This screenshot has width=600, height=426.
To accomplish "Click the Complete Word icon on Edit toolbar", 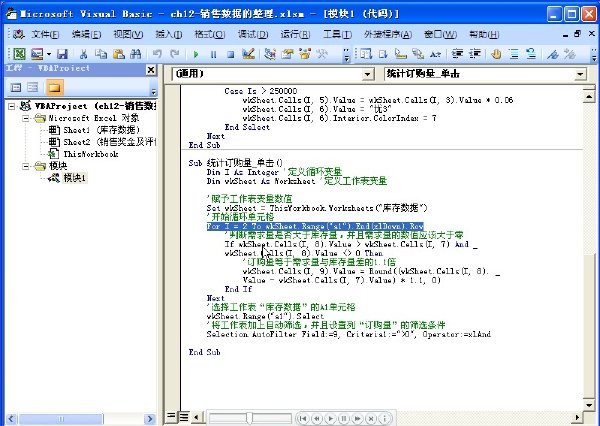I will point(435,54).
